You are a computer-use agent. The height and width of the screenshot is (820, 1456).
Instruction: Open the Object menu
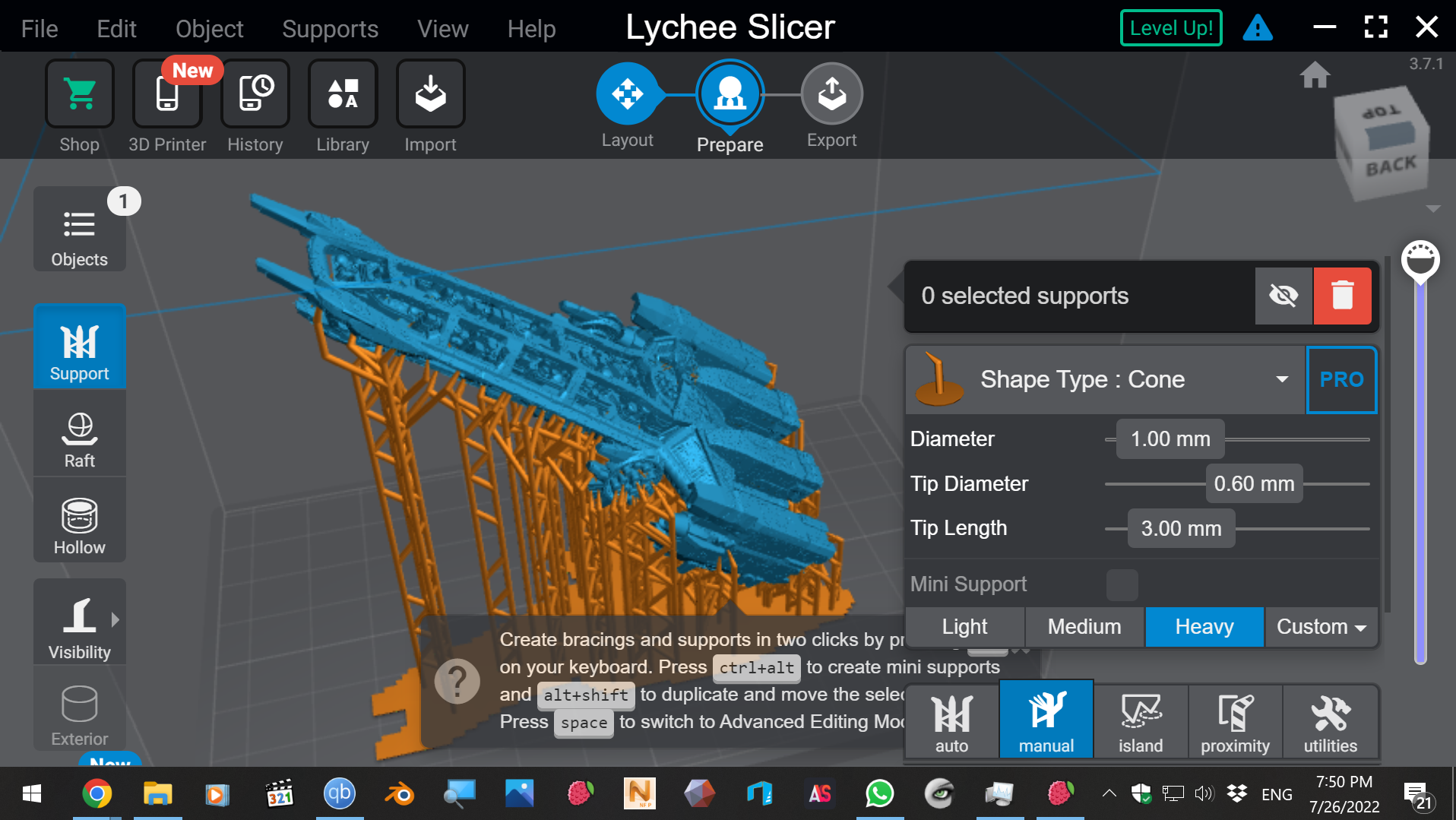[x=209, y=29]
